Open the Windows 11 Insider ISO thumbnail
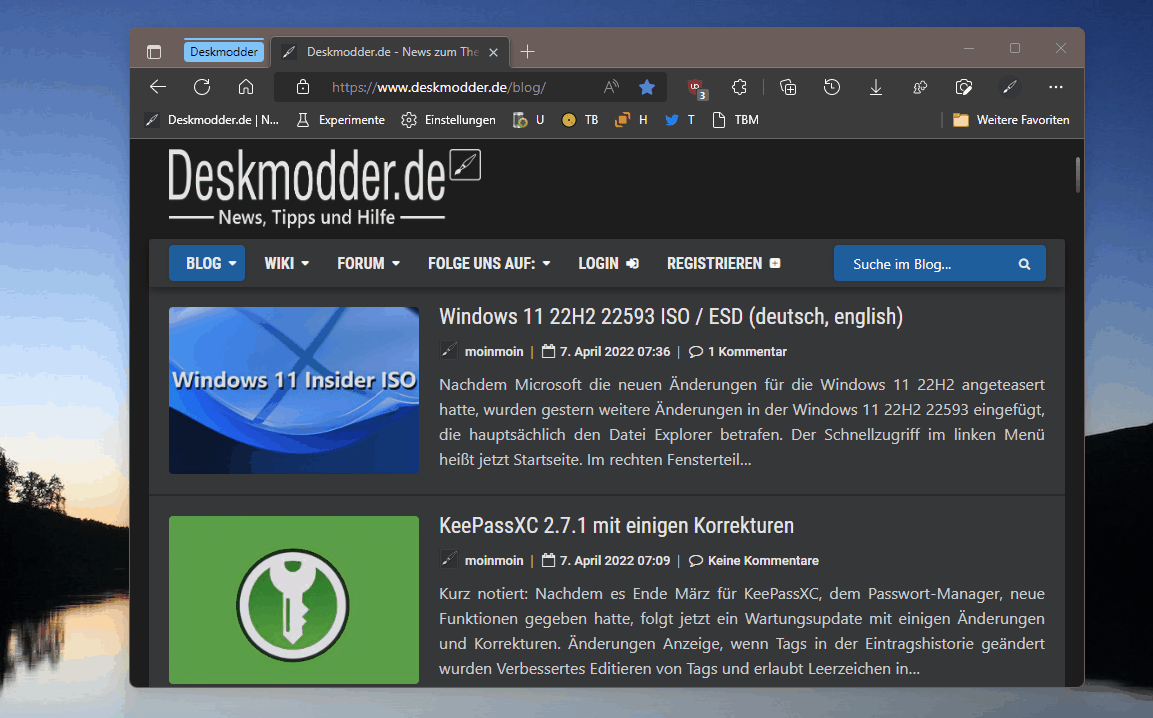 [x=293, y=391]
